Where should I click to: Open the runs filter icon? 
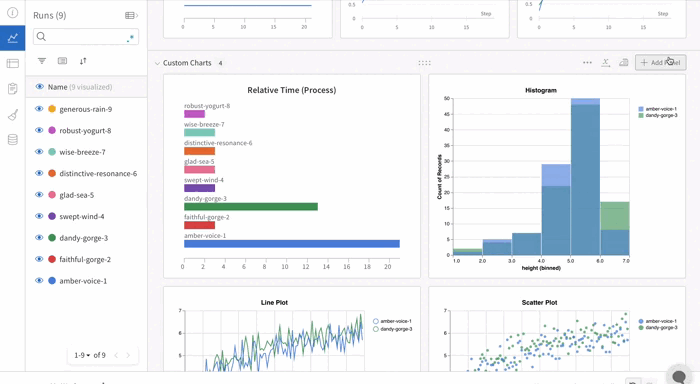(42, 61)
